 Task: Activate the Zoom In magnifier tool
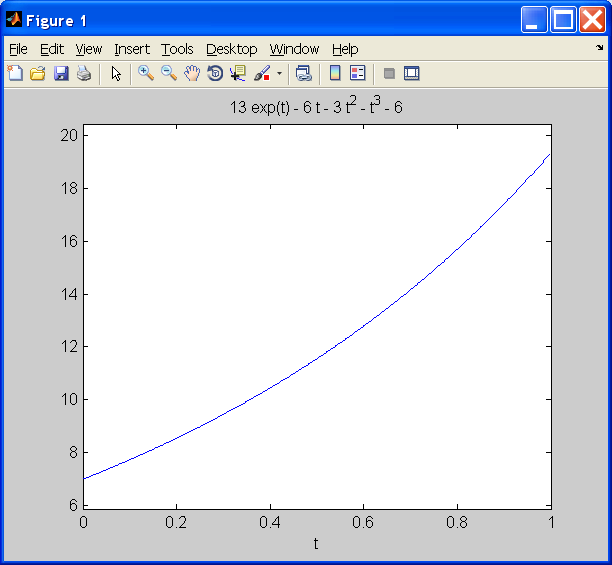point(146,73)
